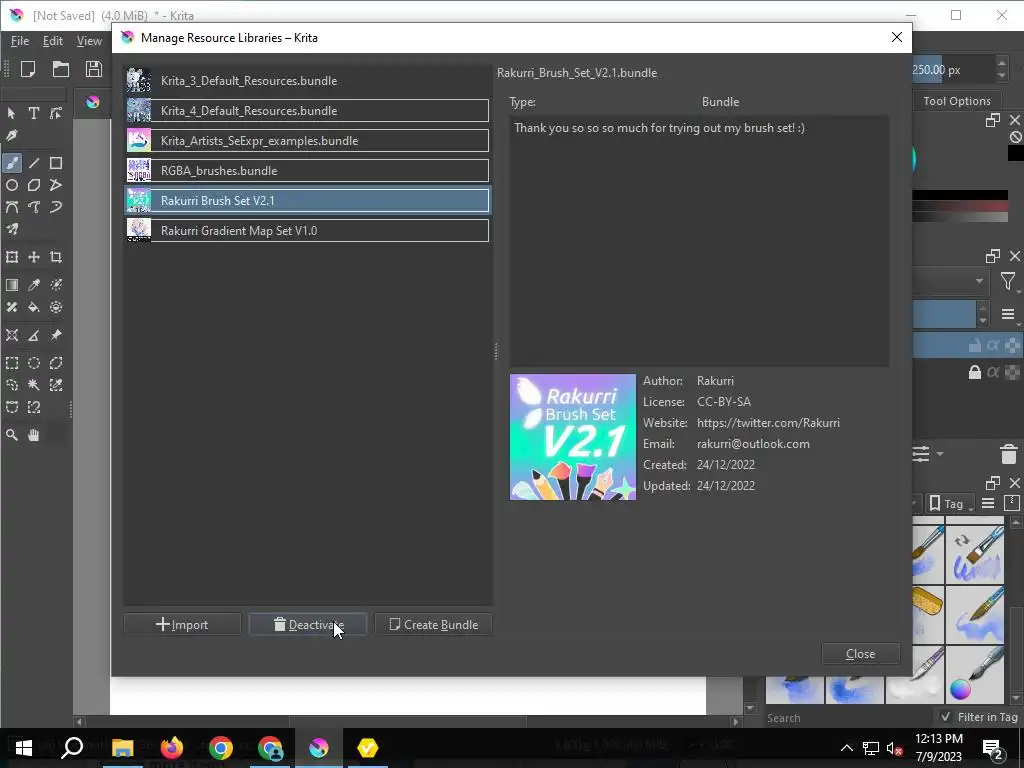Select the Color Sampler eyedropper tool
1024x768 pixels.
33,285
